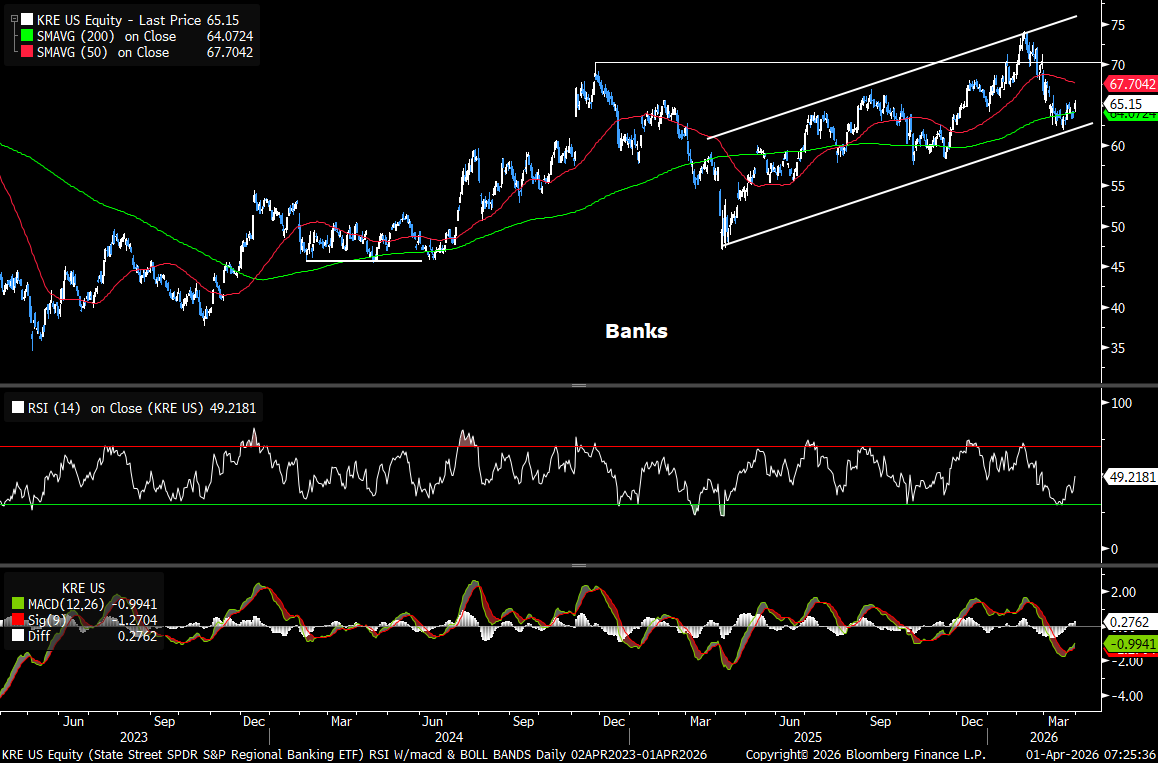Click the green -0.9941 MACD axis tag

(x=1129, y=645)
